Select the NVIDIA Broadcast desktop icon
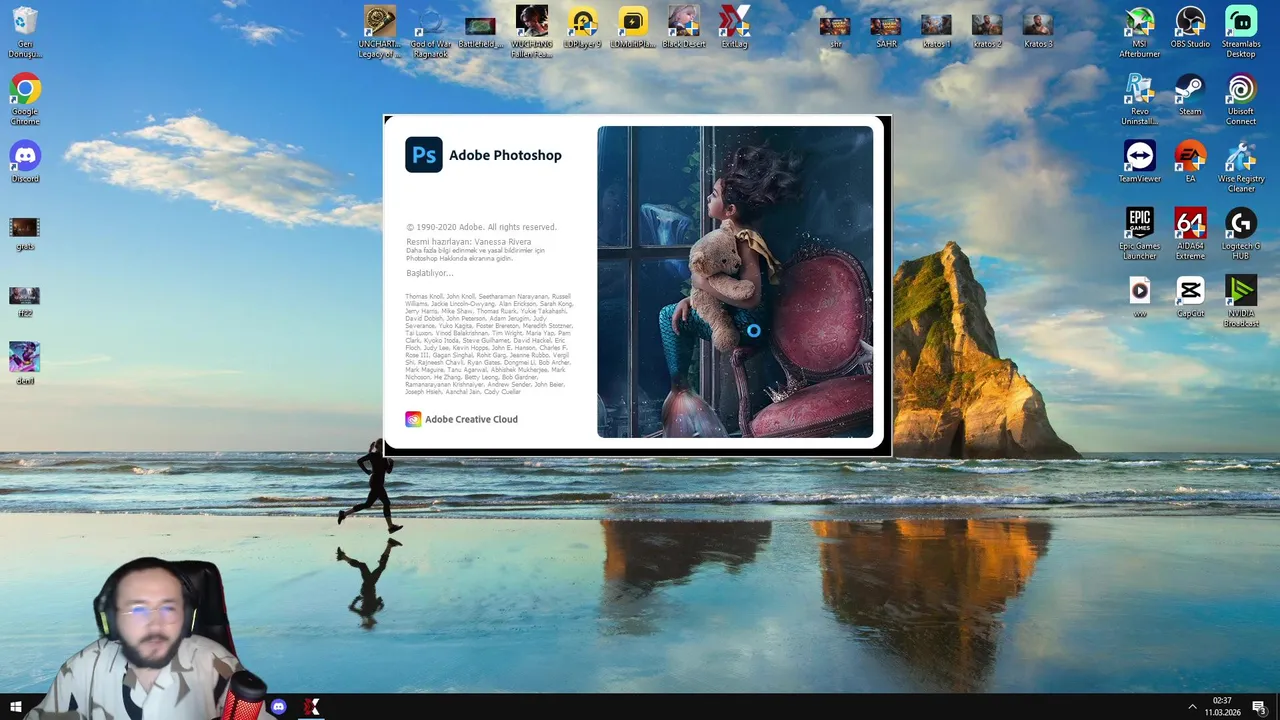 coord(1241,290)
